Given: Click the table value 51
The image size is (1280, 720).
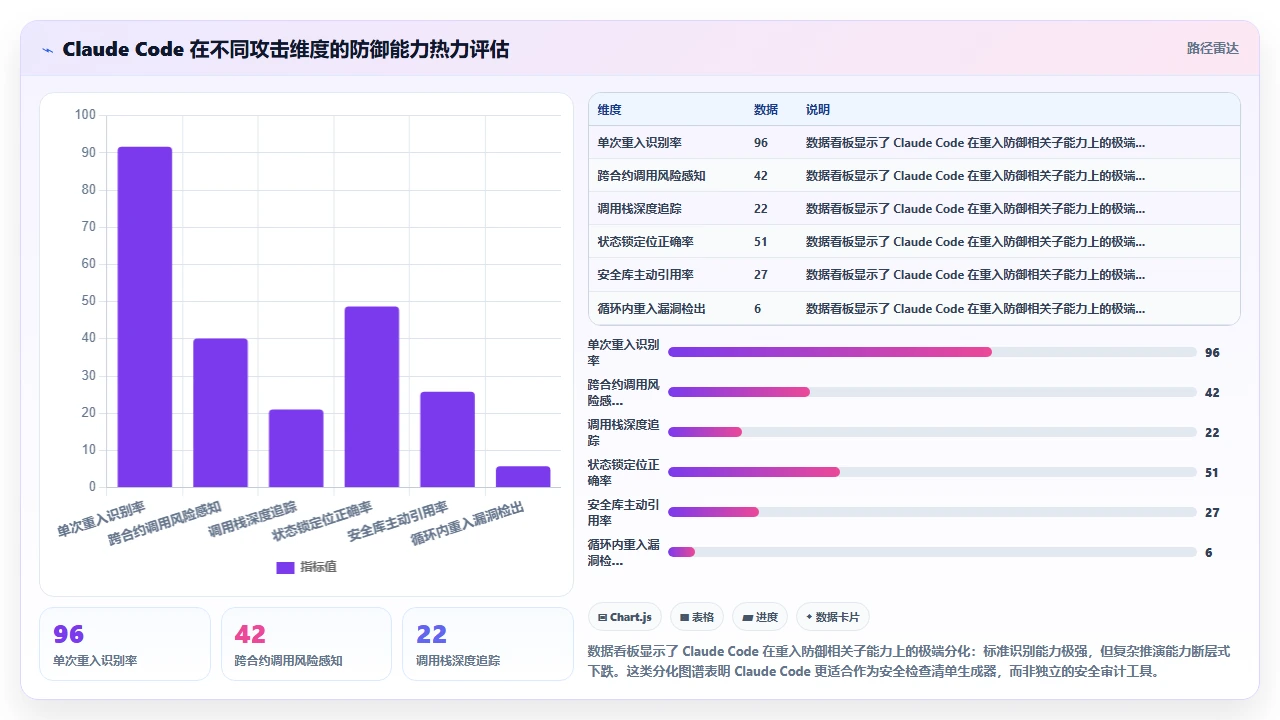Looking at the screenshot, I should click(x=761, y=242).
